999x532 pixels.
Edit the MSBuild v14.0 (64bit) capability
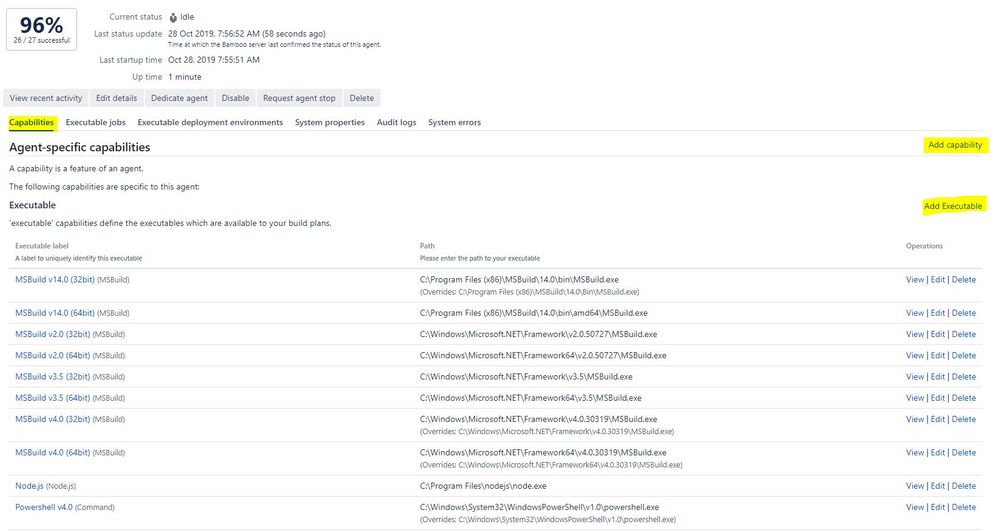(x=938, y=313)
